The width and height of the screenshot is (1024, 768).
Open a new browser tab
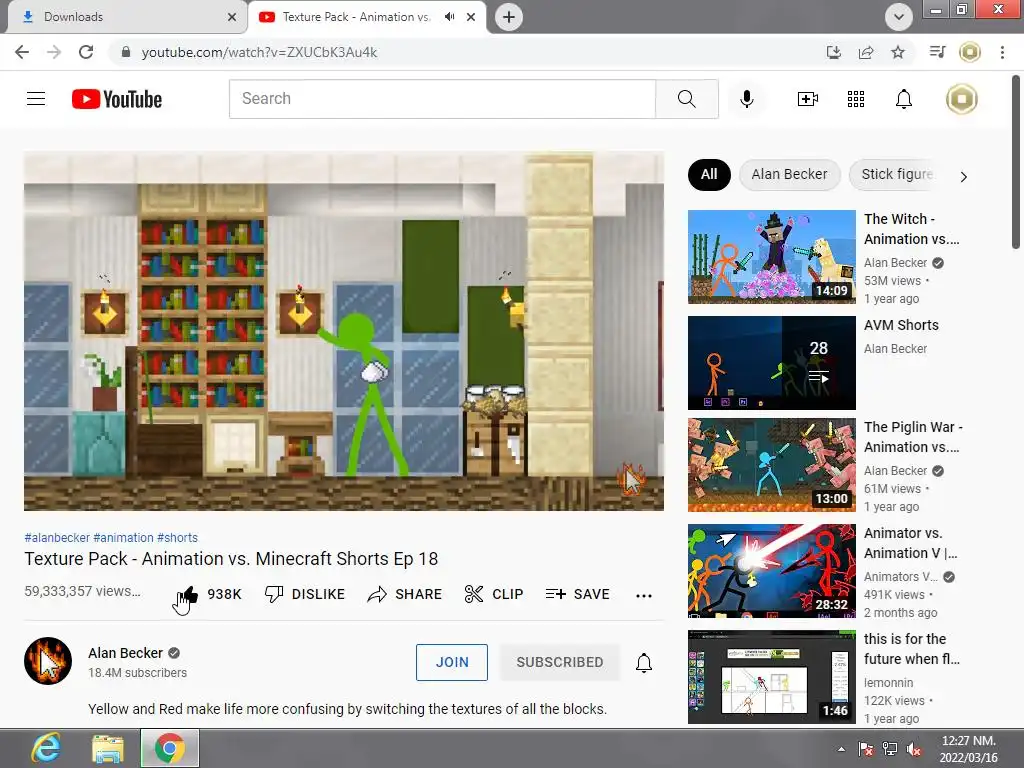coord(509,17)
